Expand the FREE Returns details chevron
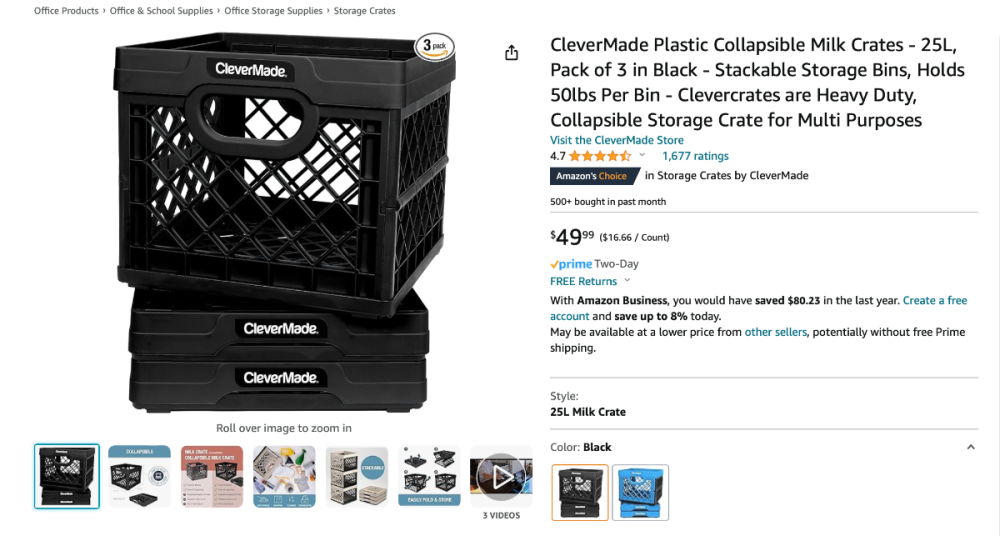The height and width of the screenshot is (536, 1000). click(627, 281)
